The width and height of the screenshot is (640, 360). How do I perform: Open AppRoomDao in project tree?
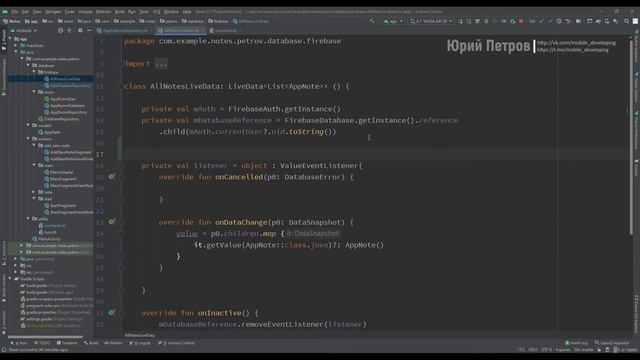[x=60, y=99]
